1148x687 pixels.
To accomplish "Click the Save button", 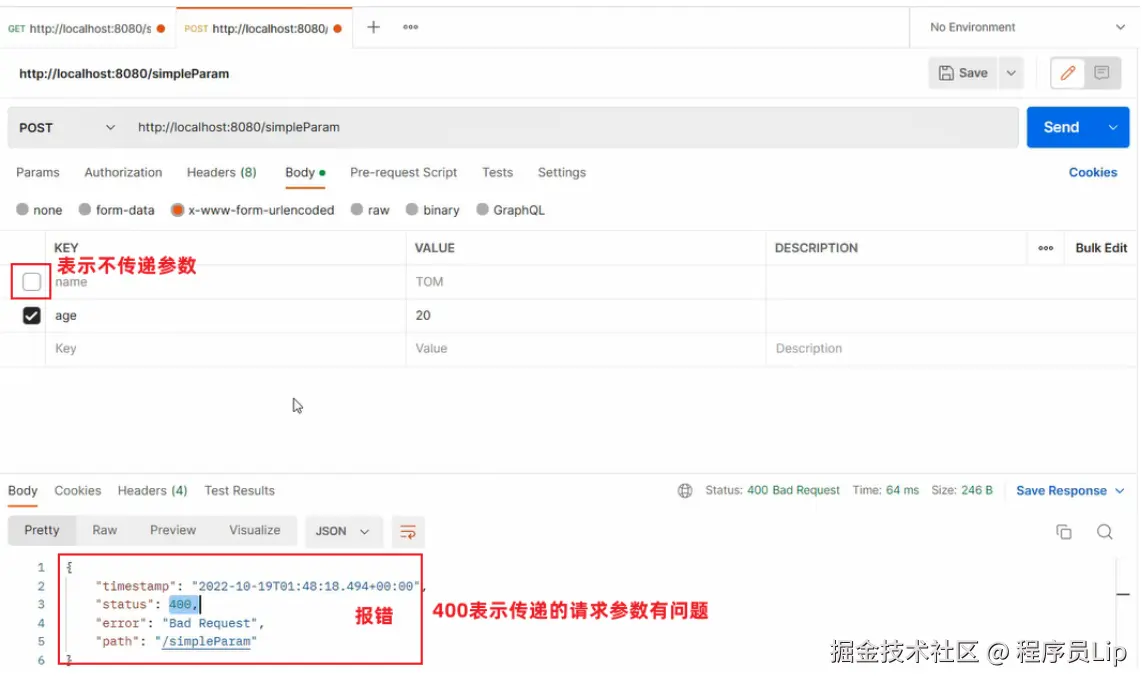I will [x=964, y=73].
